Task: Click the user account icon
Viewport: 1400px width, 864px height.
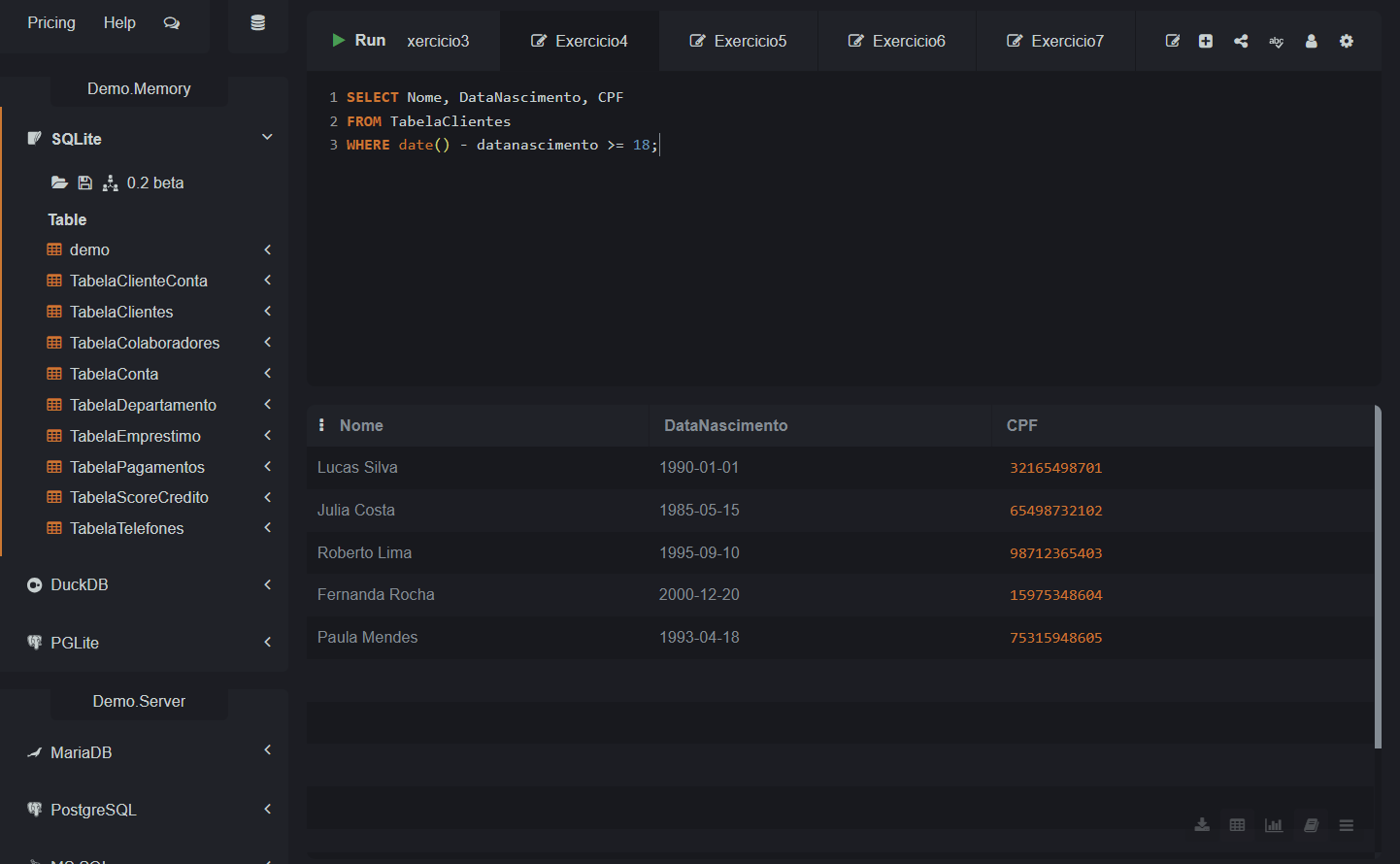Action: (x=1312, y=41)
